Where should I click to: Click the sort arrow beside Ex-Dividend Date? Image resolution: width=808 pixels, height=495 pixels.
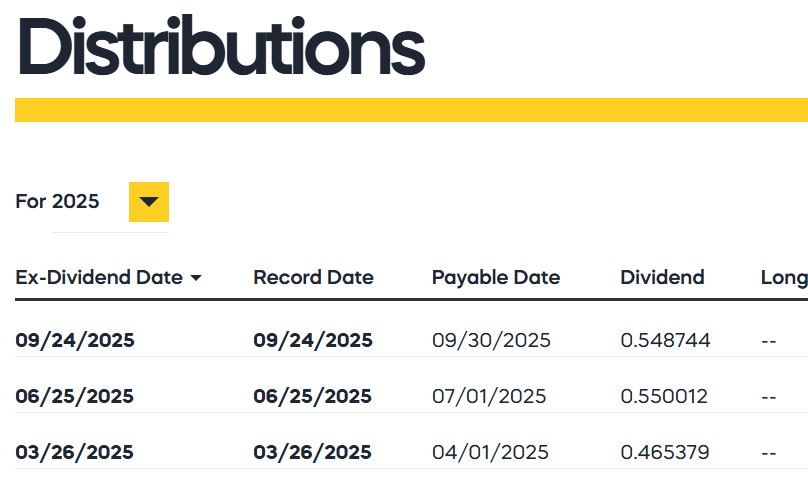pos(196,278)
